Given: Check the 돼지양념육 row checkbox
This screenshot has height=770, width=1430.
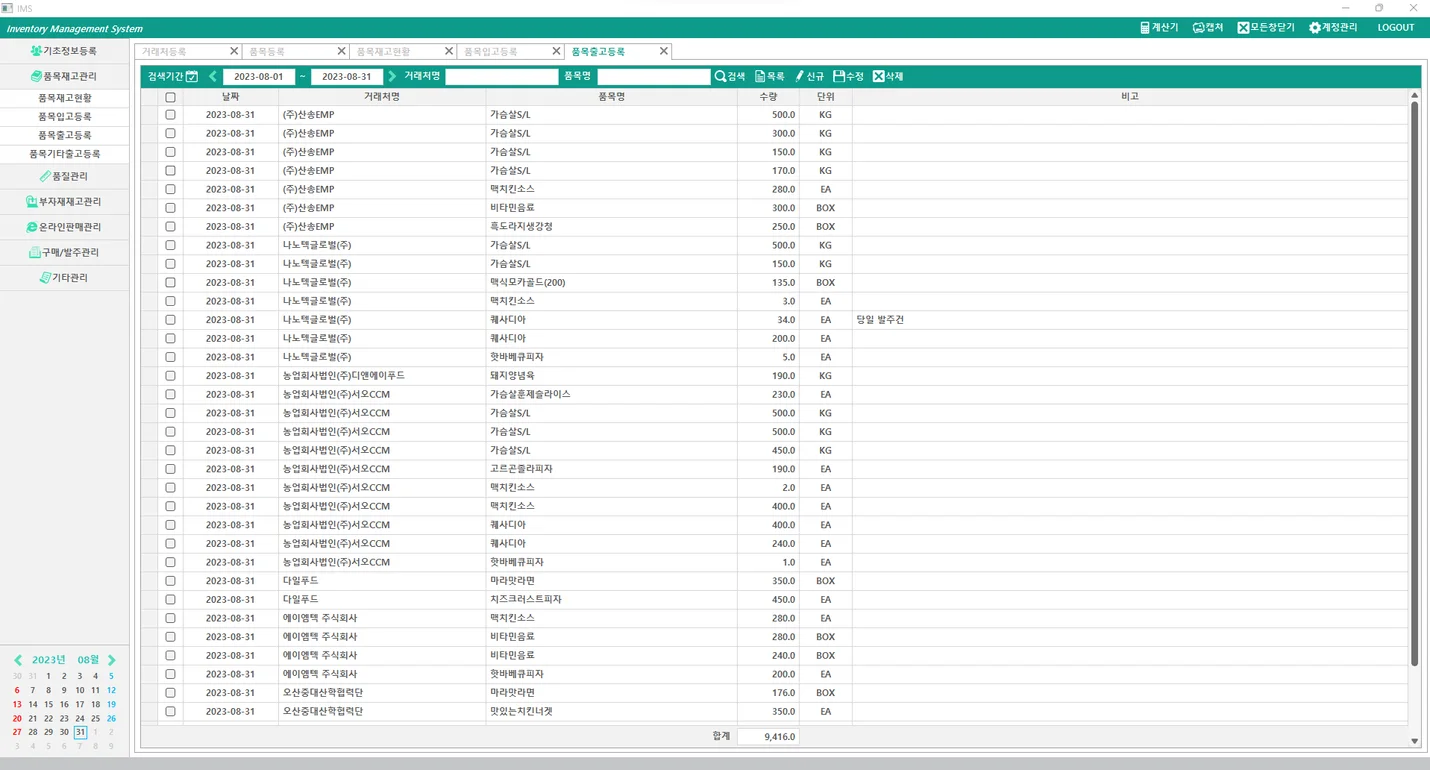Looking at the screenshot, I should (x=170, y=375).
